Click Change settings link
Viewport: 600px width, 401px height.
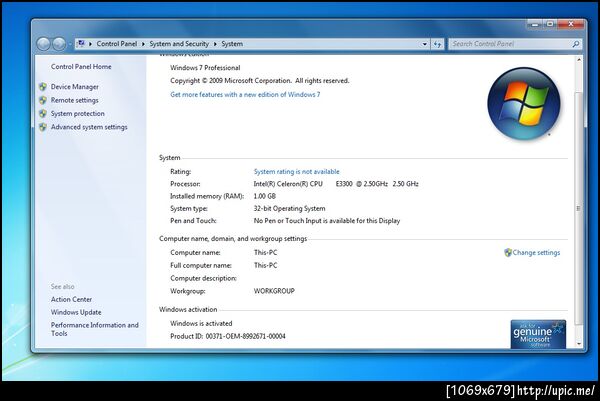(536, 253)
